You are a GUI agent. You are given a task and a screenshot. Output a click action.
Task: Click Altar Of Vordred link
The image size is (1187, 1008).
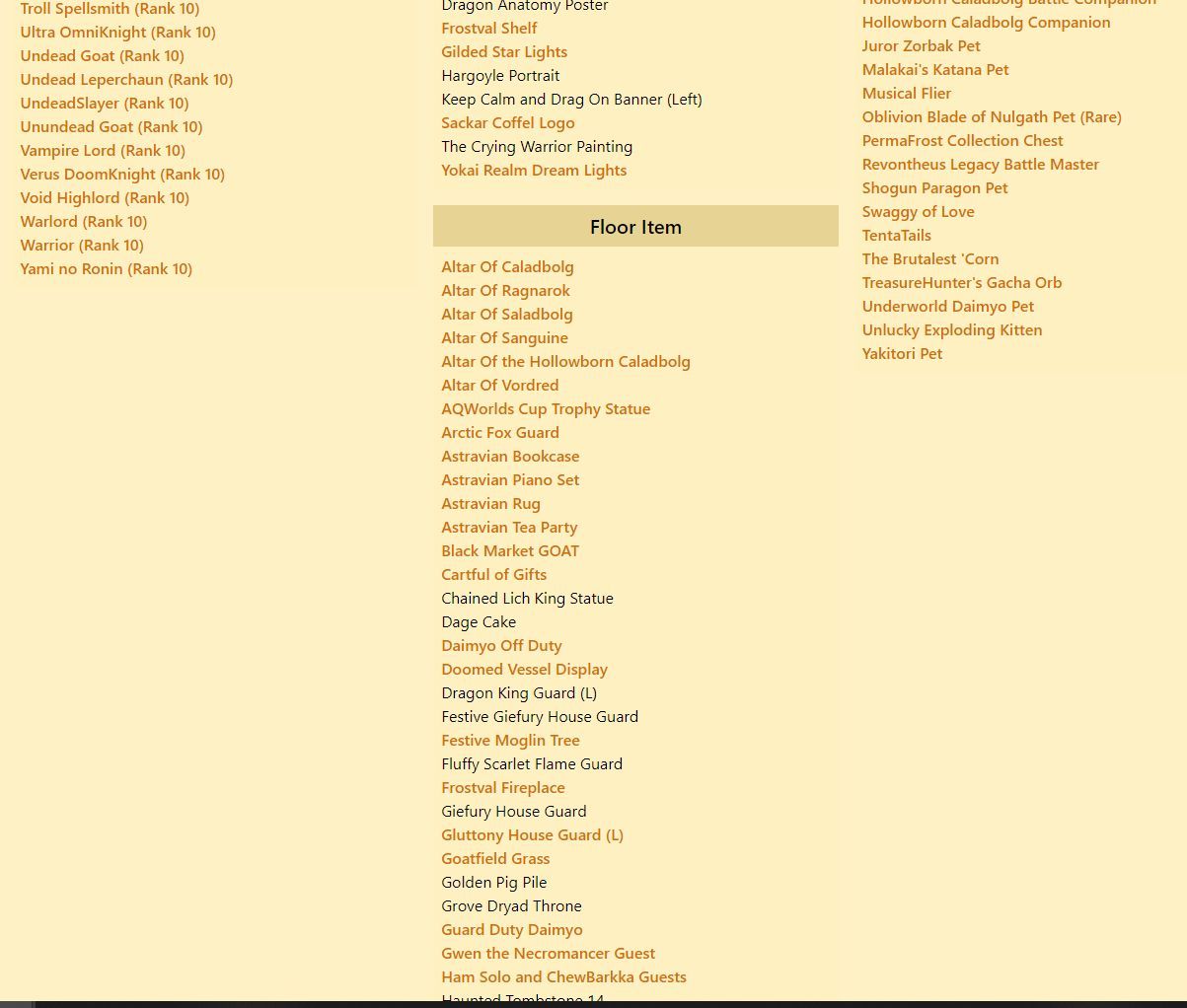point(500,385)
